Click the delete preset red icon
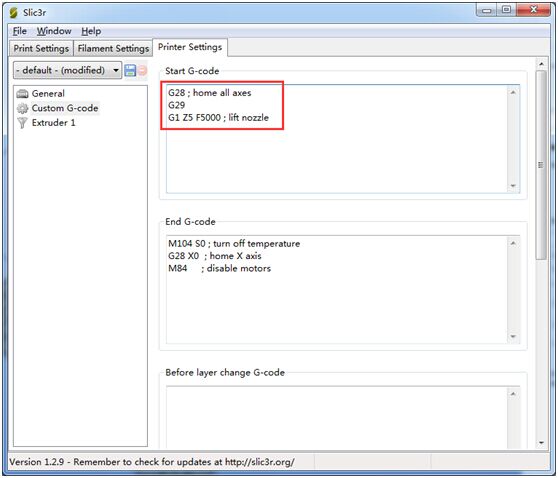Image resolution: width=558 pixels, height=478 pixels. [142, 70]
